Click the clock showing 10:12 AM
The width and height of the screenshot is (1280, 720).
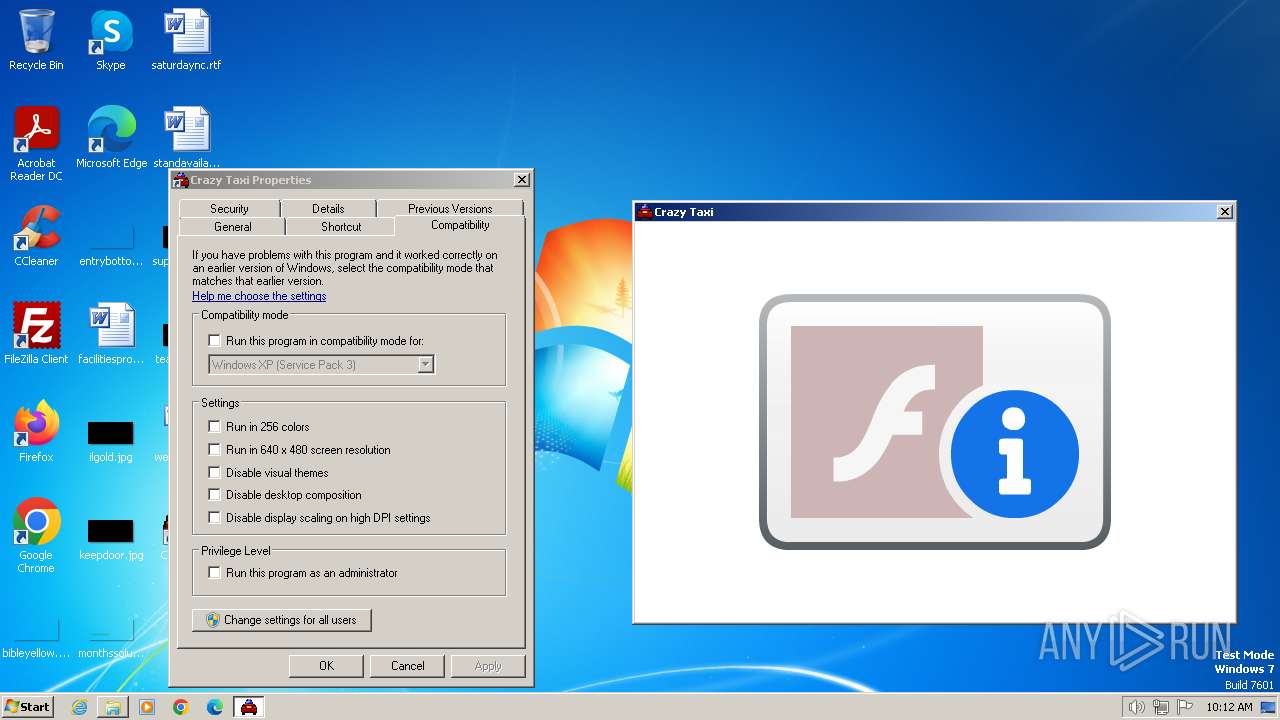click(1229, 707)
